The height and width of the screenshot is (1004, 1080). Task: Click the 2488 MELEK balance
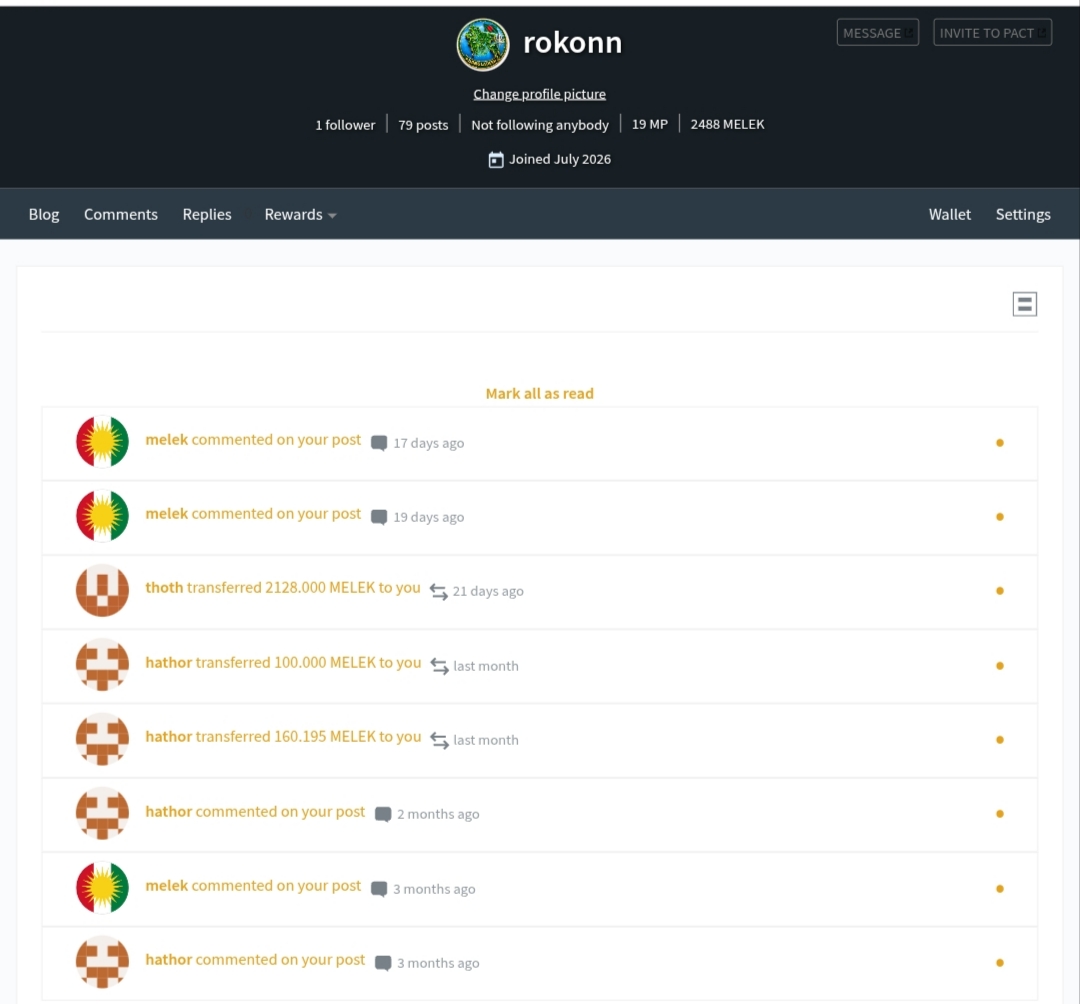pos(727,125)
